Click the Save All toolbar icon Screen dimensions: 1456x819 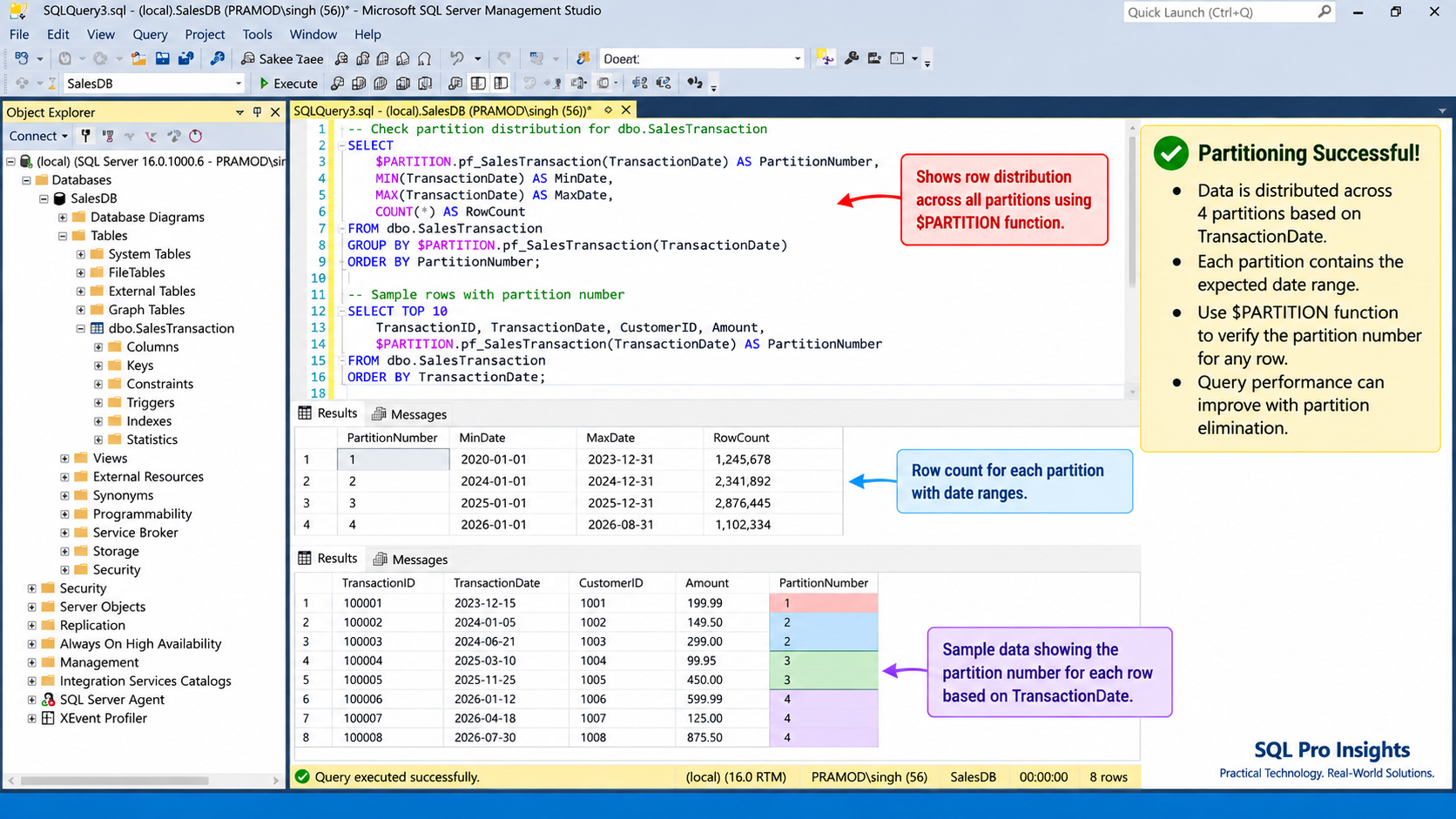coord(185,58)
